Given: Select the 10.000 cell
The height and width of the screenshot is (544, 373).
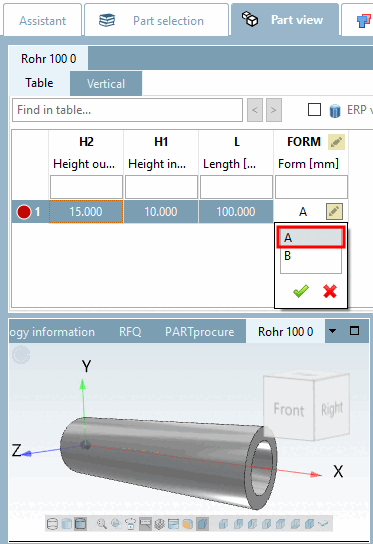Looking at the screenshot, I should pyautogui.click(x=161, y=212).
